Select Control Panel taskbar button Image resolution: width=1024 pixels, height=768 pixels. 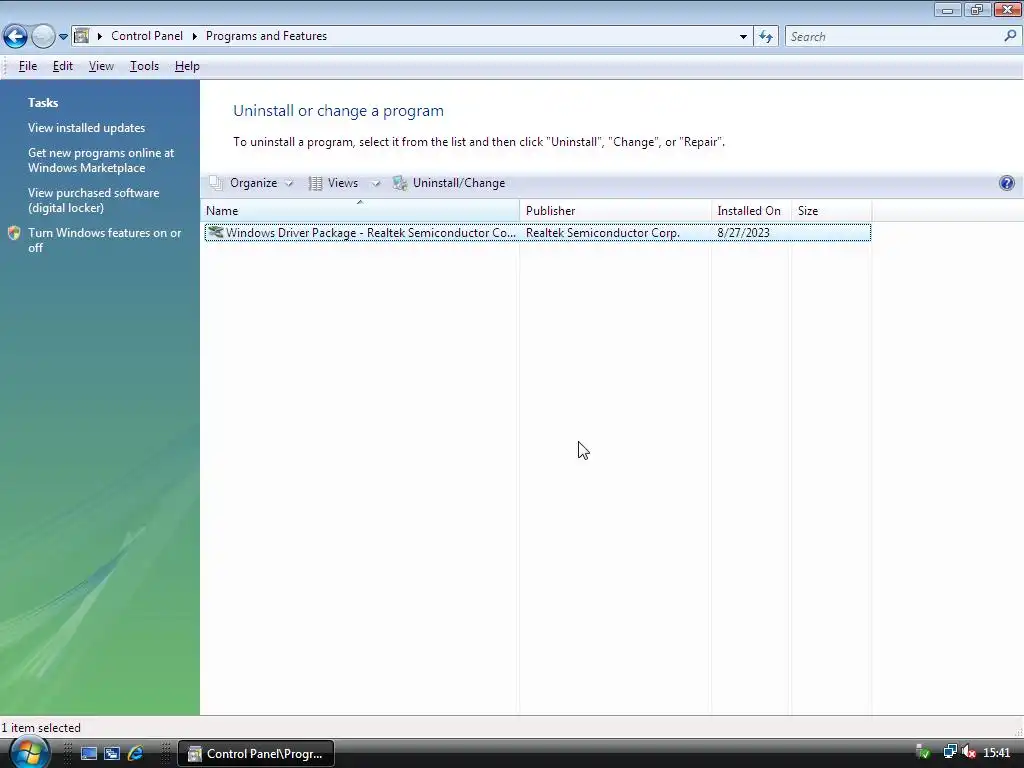coord(256,754)
